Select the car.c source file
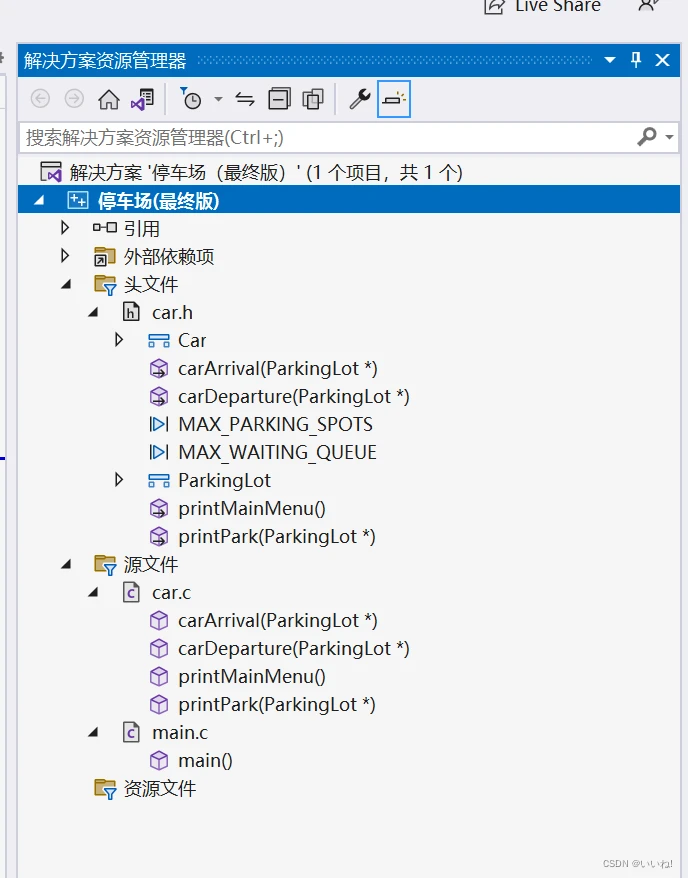 click(171, 592)
